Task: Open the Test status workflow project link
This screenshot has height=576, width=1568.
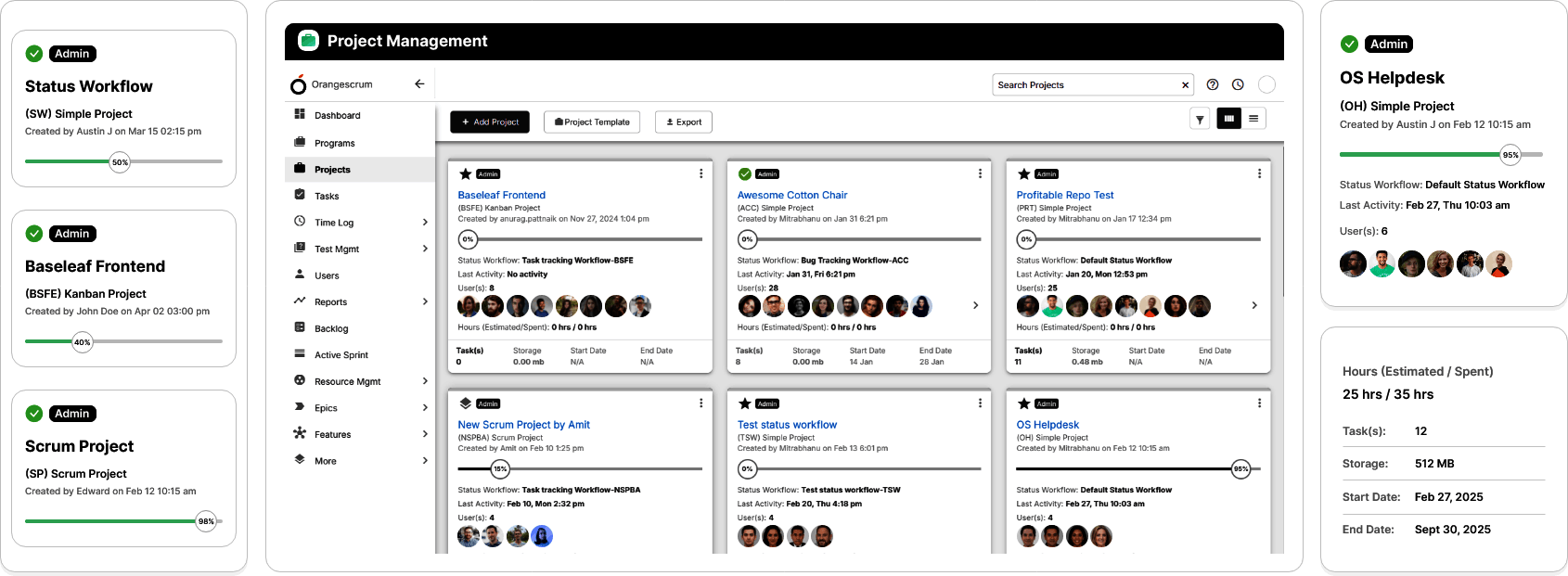Action: [x=787, y=425]
